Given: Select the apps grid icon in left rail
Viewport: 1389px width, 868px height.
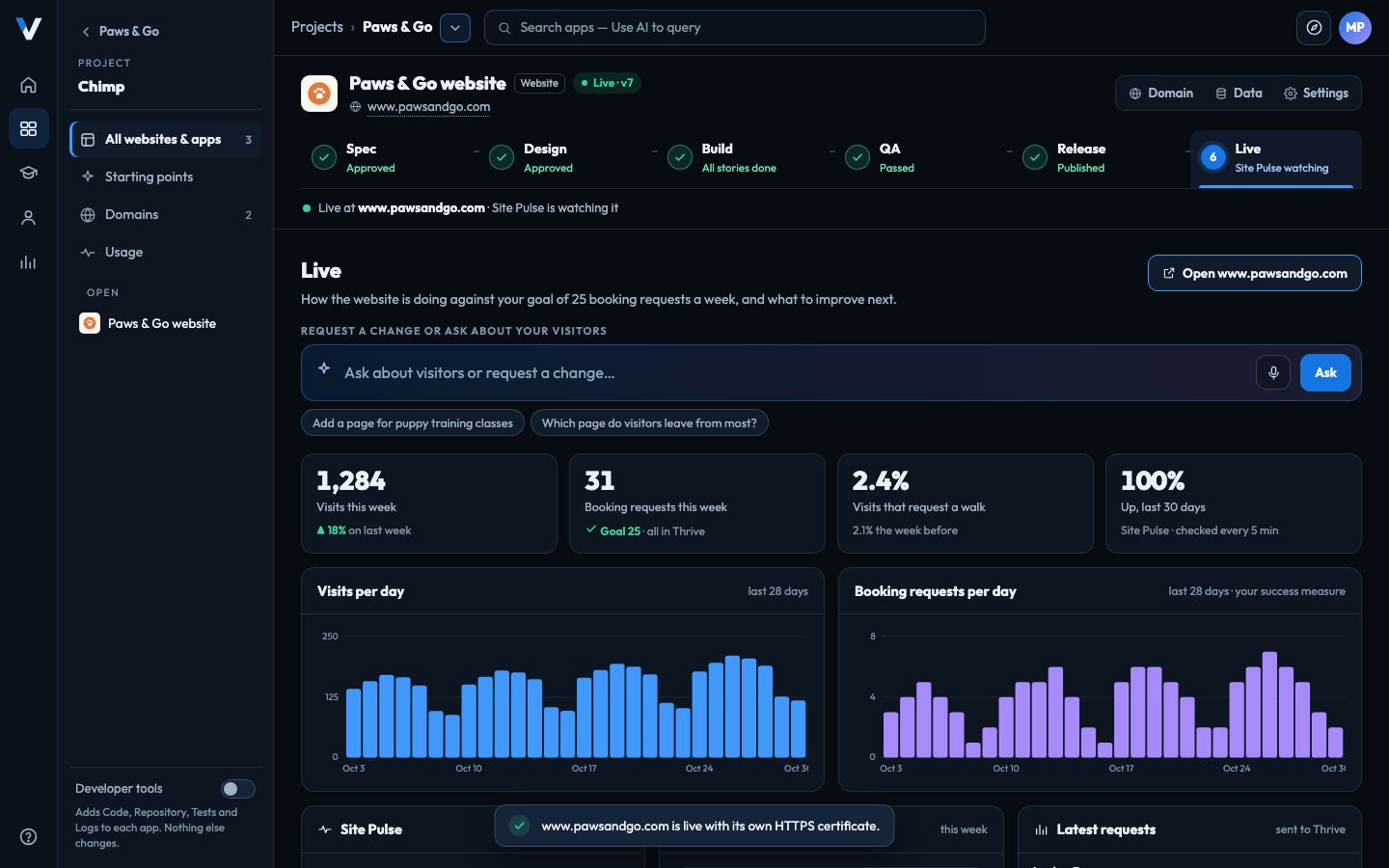Looking at the screenshot, I should pos(28,128).
